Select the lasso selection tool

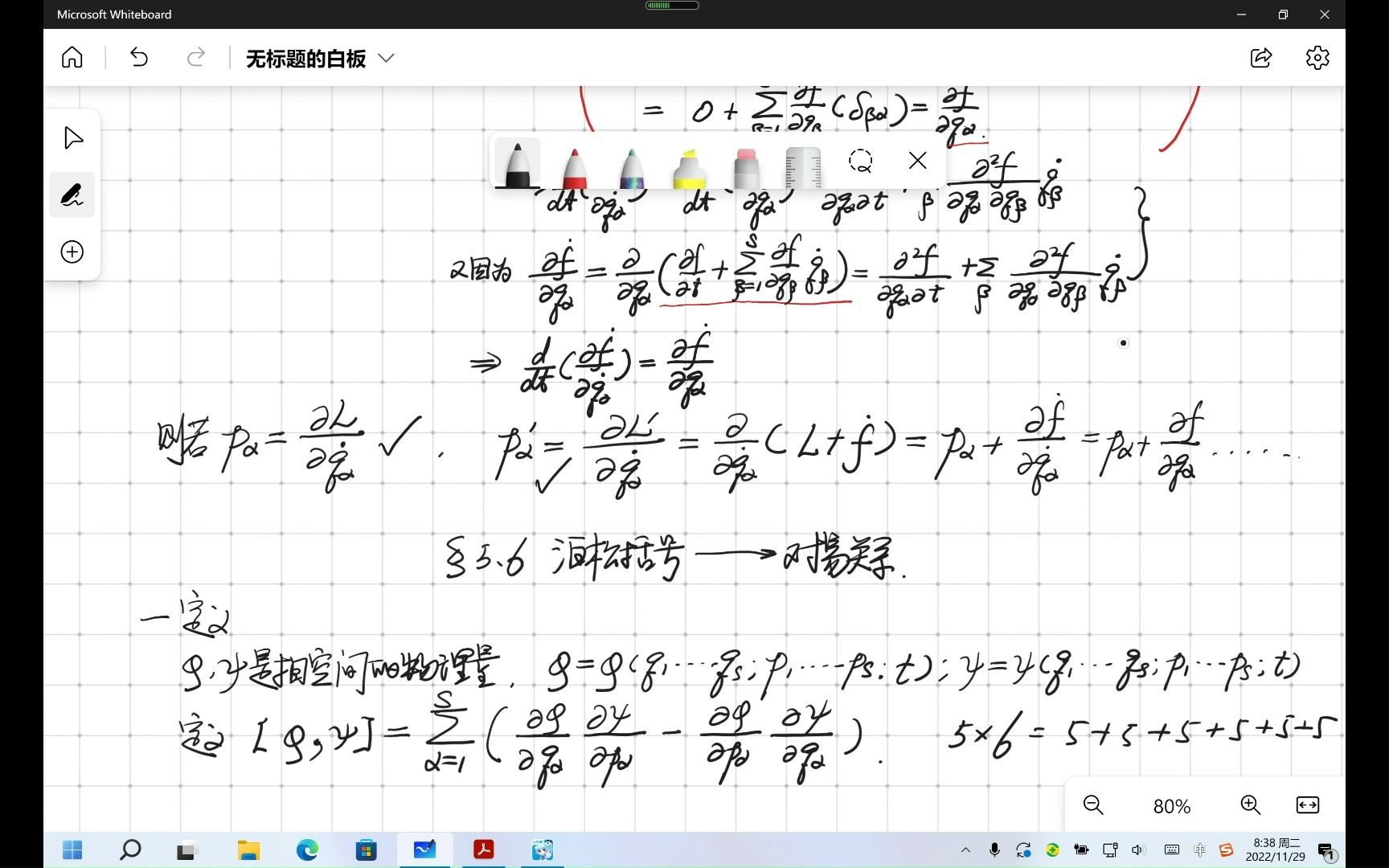(x=860, y=161)
